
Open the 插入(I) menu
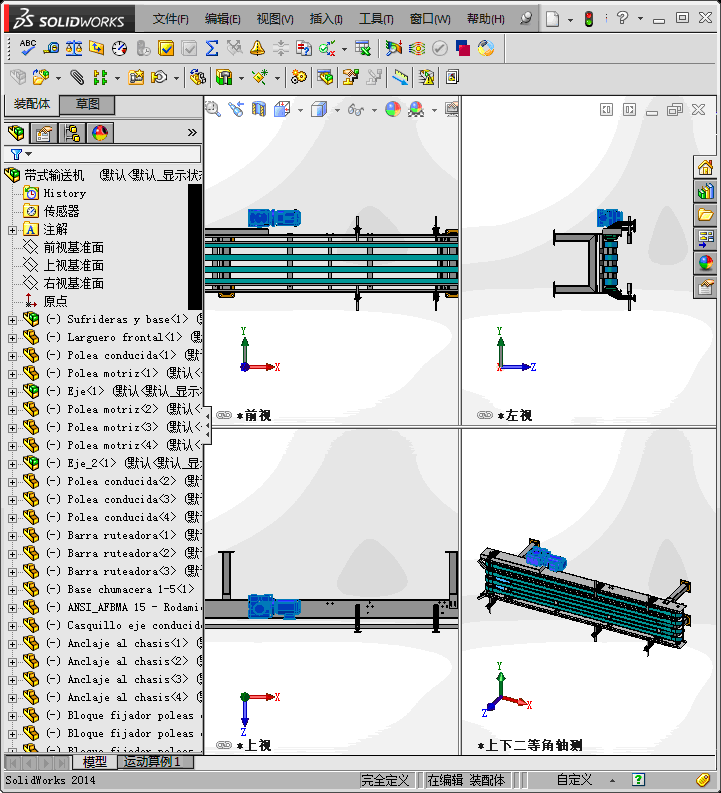click(x=326, y=19)
